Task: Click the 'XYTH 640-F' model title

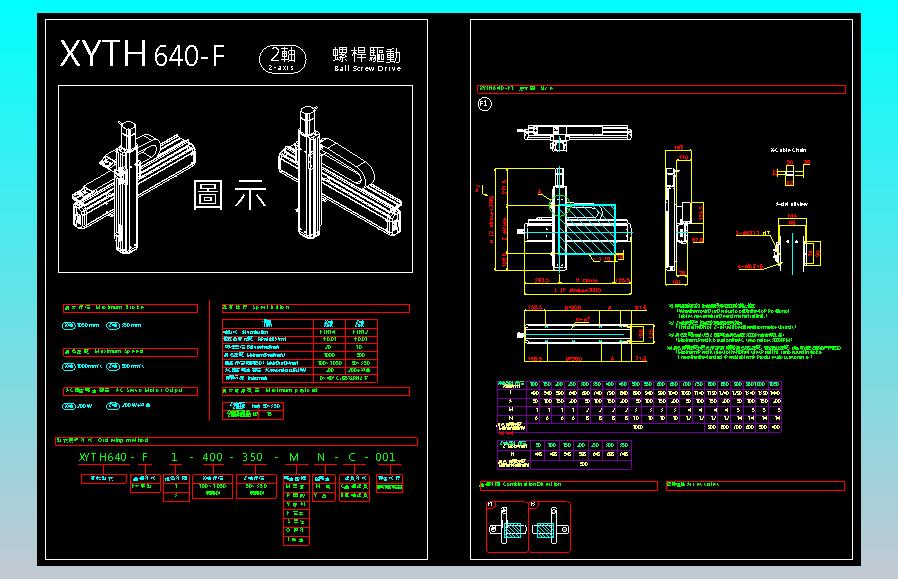Action: pyautogui.click(x=143, y=54)
